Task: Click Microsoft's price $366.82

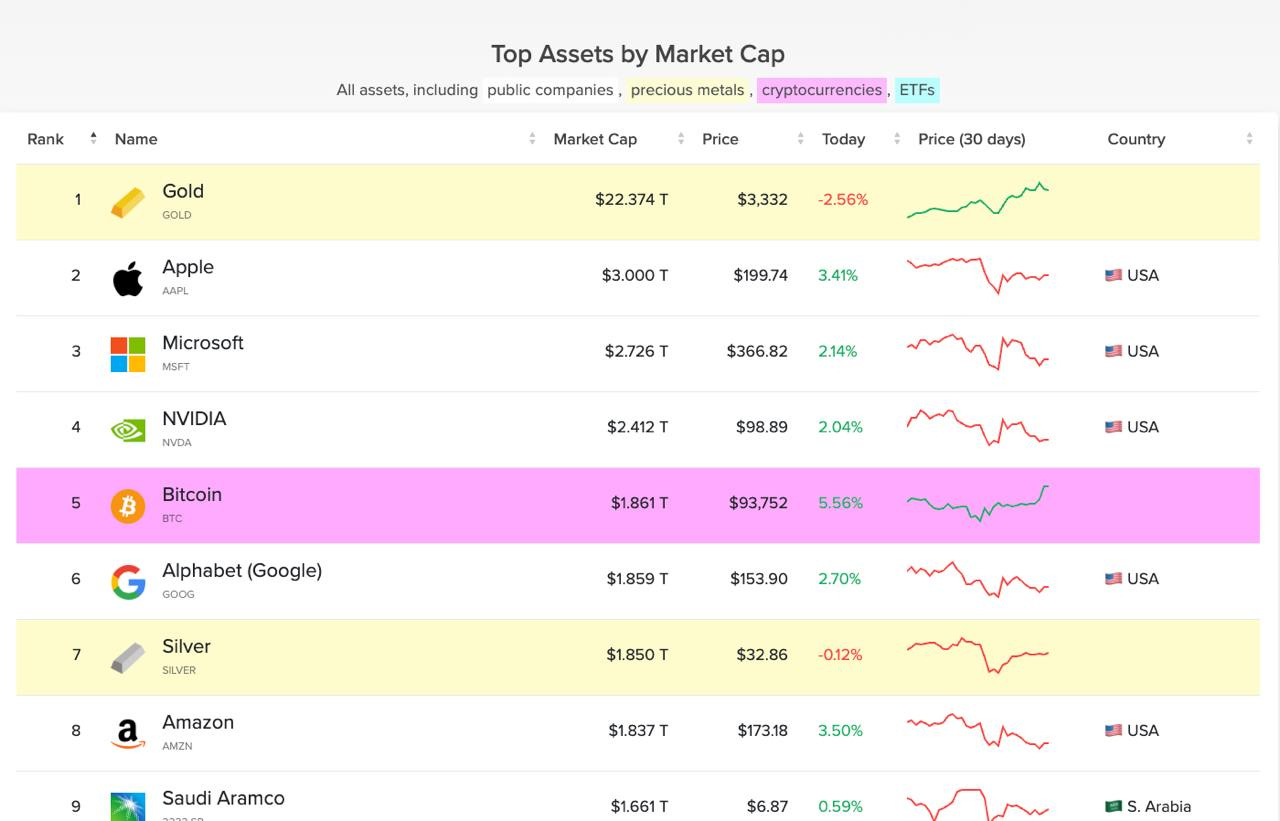Action: (x=757, y=351)
